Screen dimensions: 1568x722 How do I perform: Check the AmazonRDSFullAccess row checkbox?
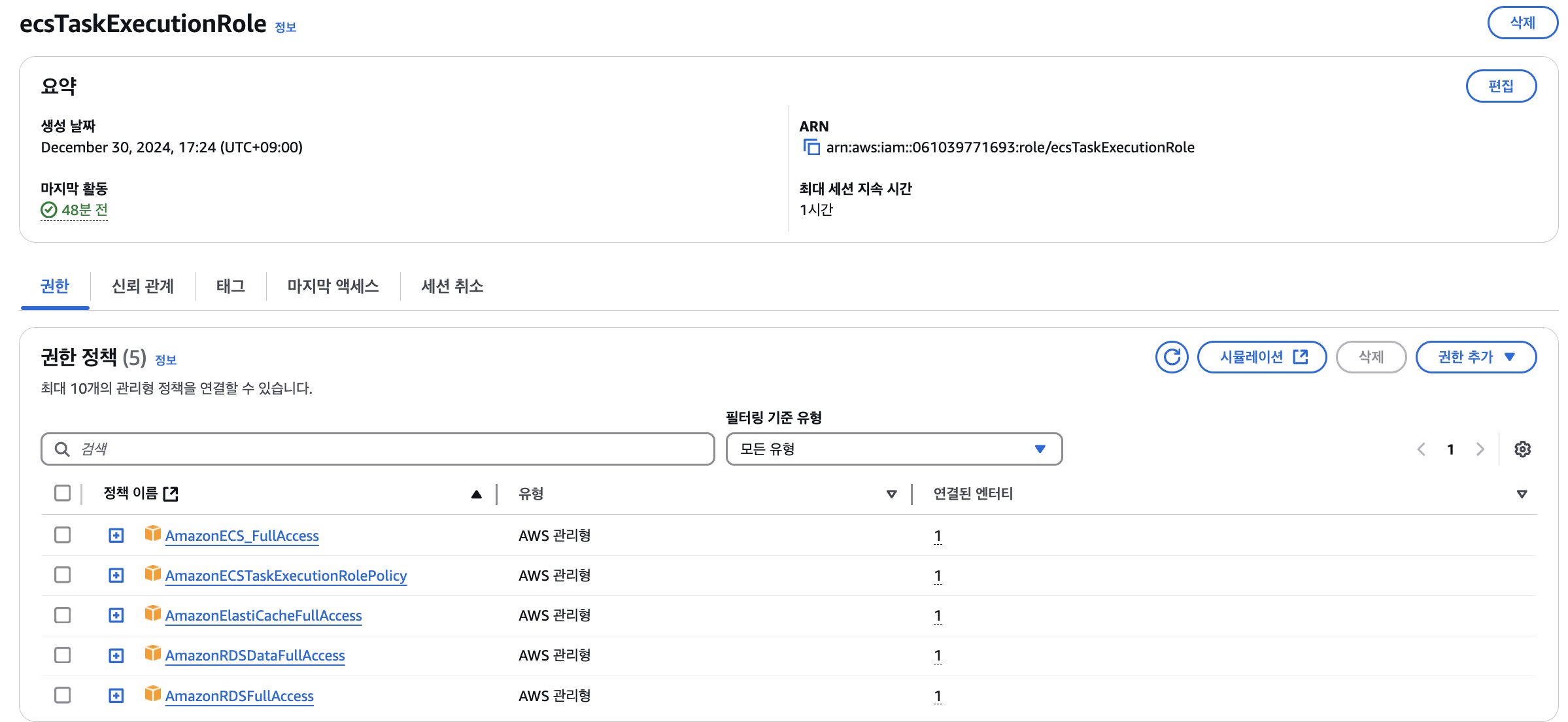click(63, 695)
